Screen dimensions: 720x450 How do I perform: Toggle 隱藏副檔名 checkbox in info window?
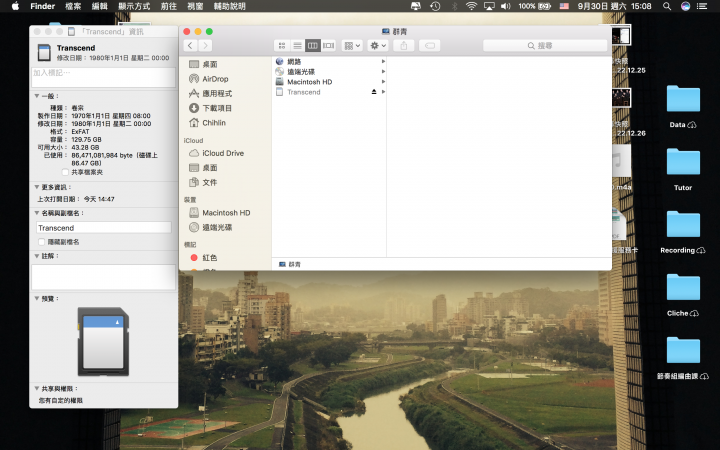[x=42, y=242]
